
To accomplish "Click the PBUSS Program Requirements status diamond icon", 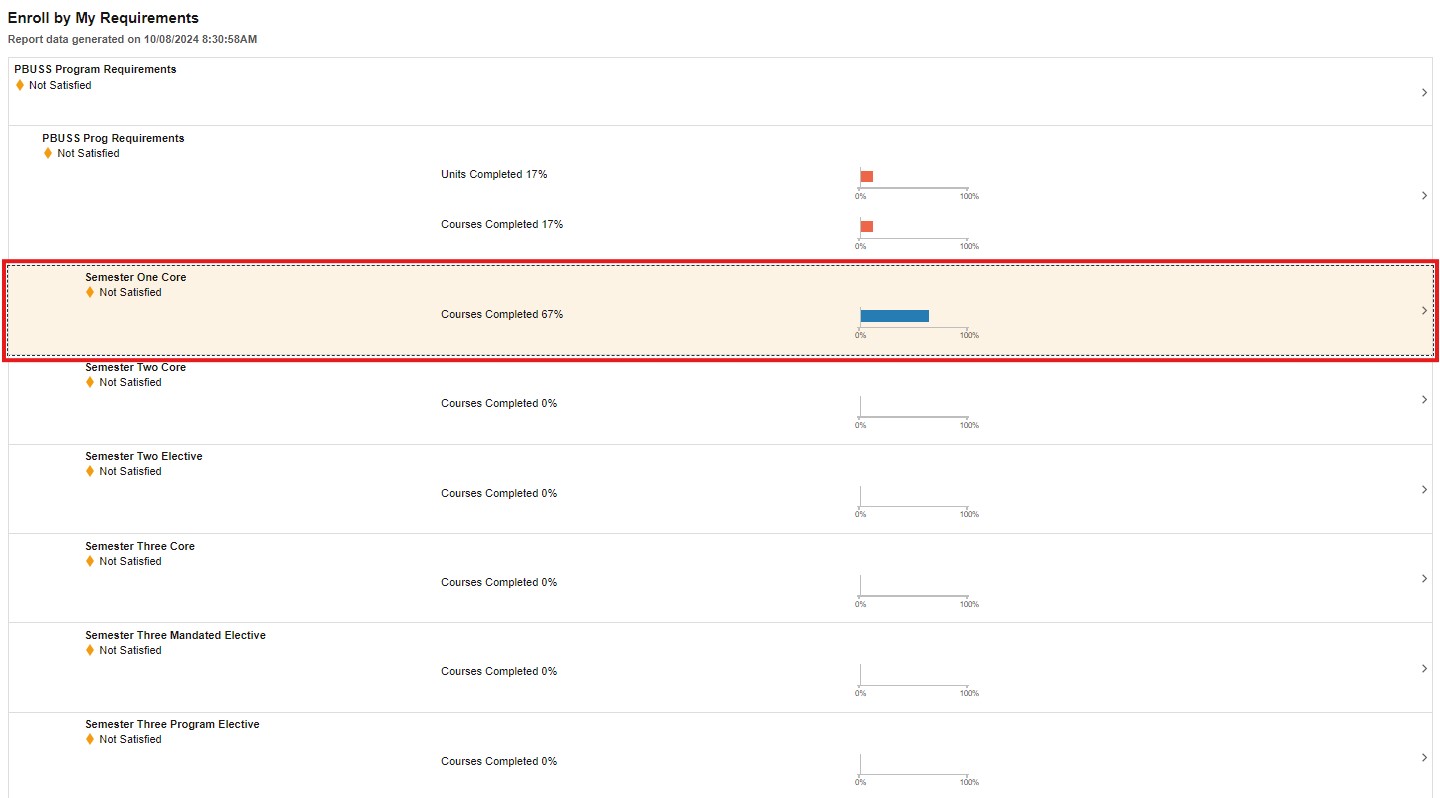I will tap(20, 86).
